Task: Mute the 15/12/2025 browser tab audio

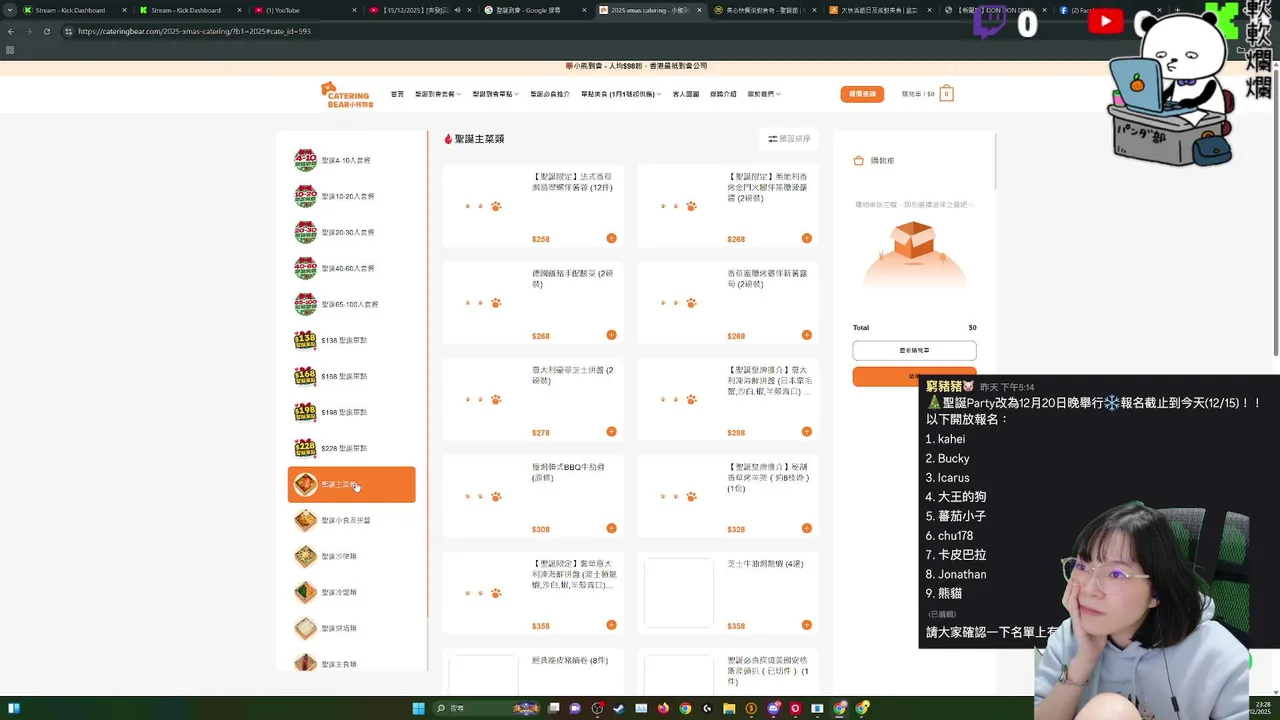Action: click(457, 10)
